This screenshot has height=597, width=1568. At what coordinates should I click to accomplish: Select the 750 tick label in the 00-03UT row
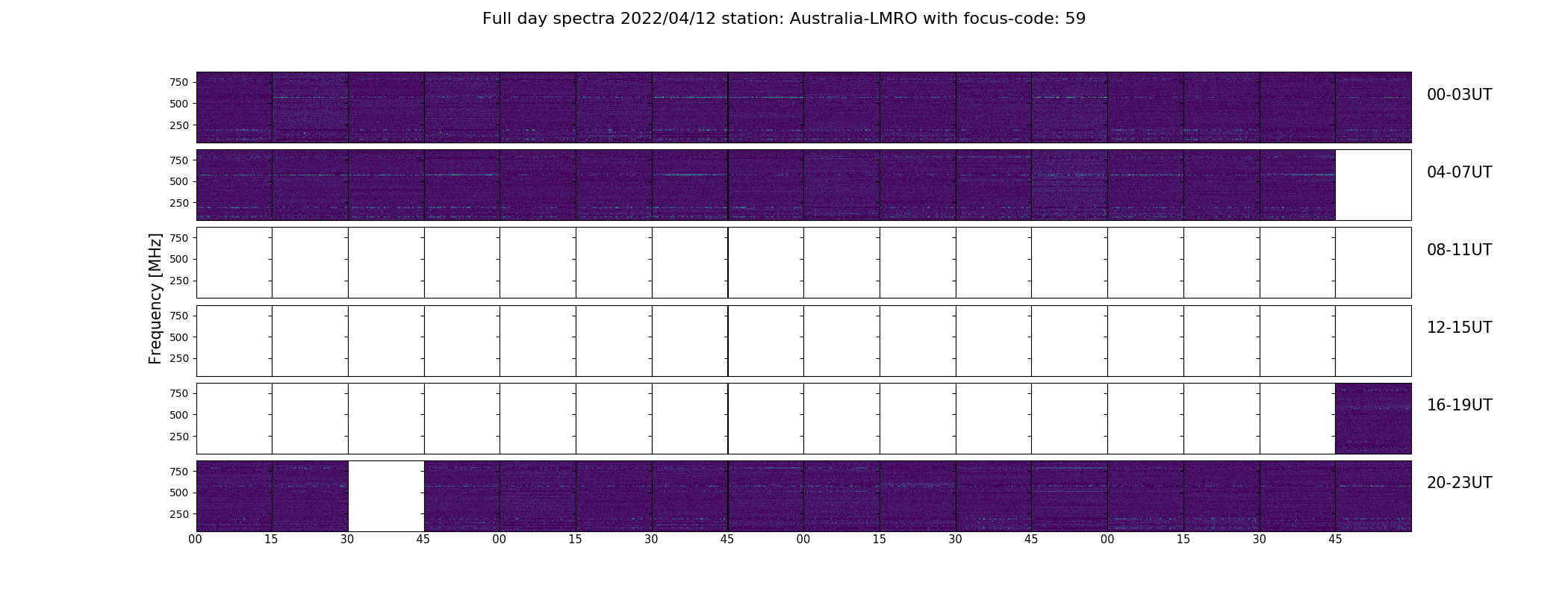179,82
